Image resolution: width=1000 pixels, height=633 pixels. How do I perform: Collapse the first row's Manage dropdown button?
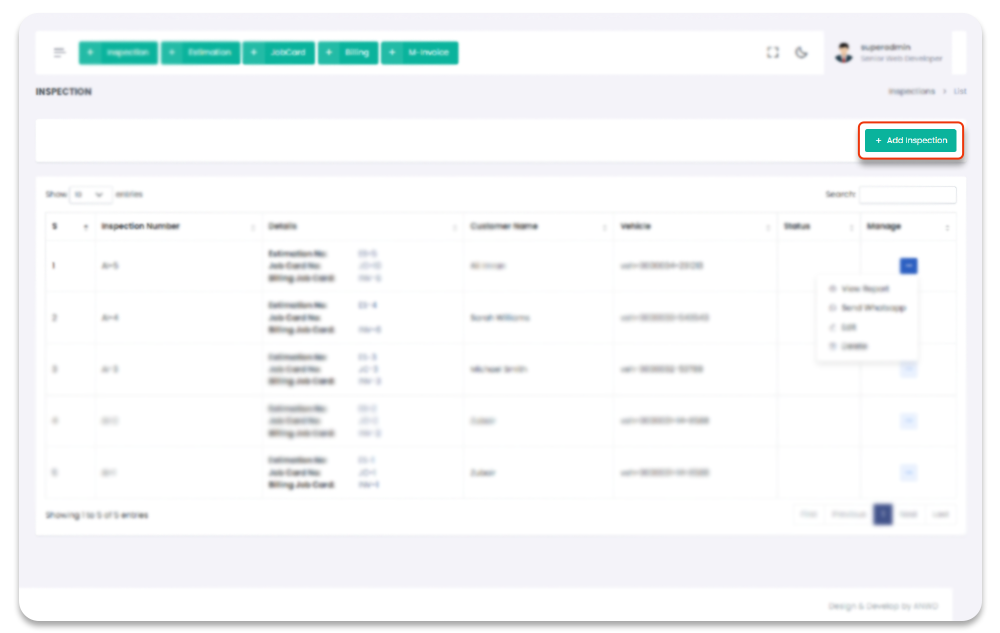tap(908, 266)
